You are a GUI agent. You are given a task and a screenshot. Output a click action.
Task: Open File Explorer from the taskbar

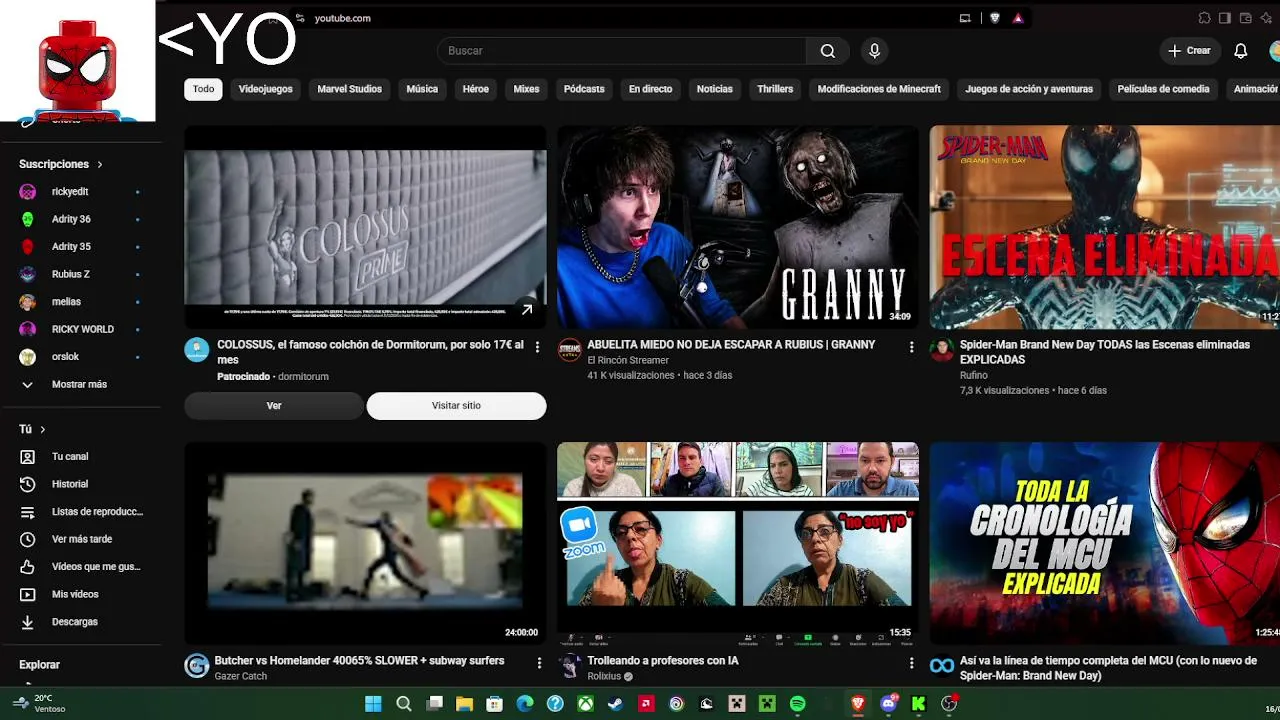click(x=464, y=704)
